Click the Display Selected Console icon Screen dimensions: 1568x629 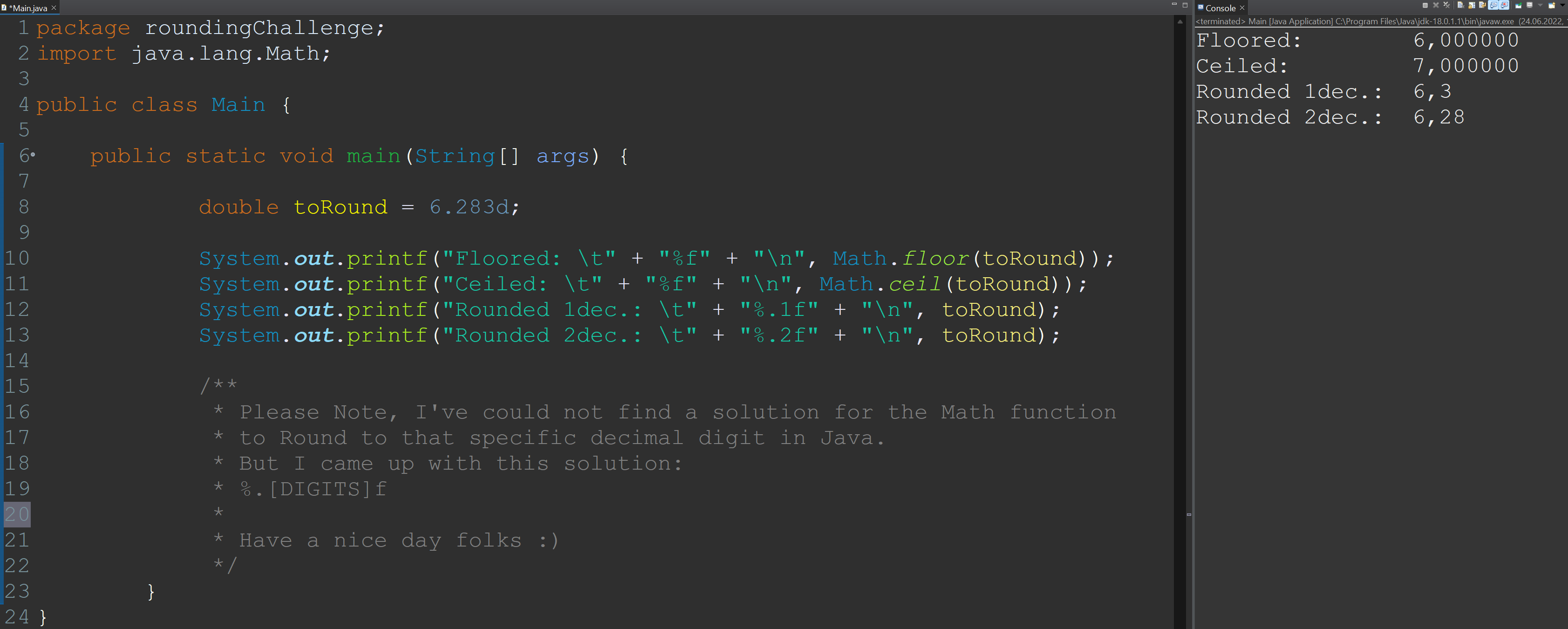1530,6
